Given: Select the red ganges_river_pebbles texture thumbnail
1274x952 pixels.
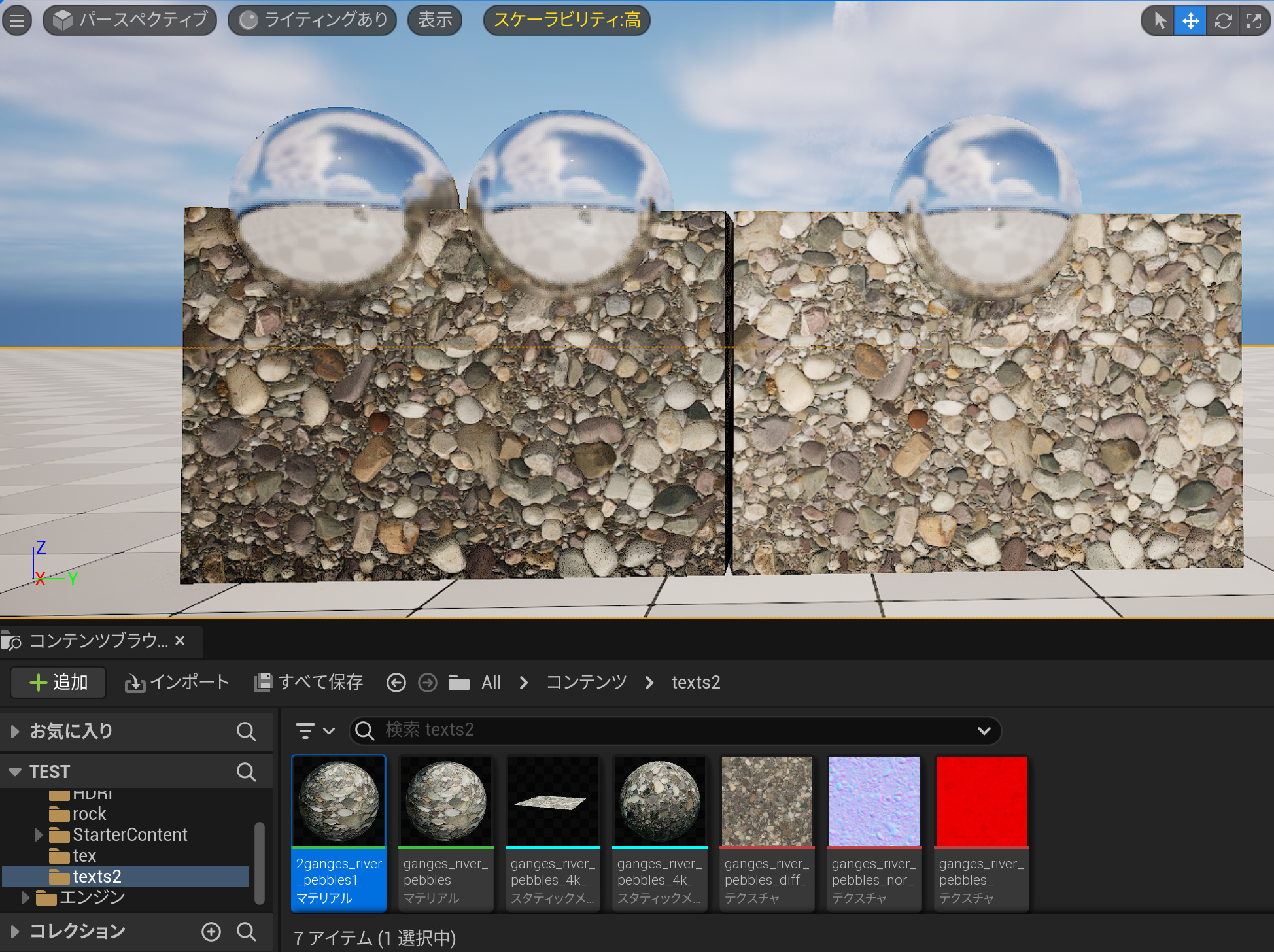Looking at the screenshot, I should [x=981, y=801].
